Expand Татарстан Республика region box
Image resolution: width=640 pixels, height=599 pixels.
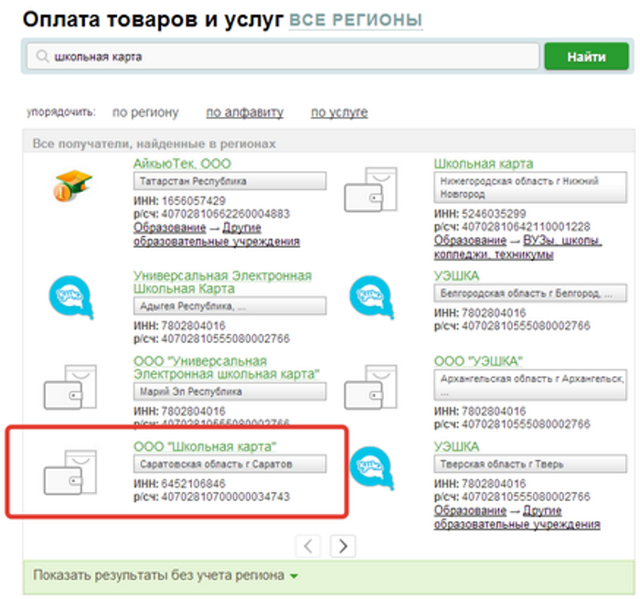click(x=230, y=181)
